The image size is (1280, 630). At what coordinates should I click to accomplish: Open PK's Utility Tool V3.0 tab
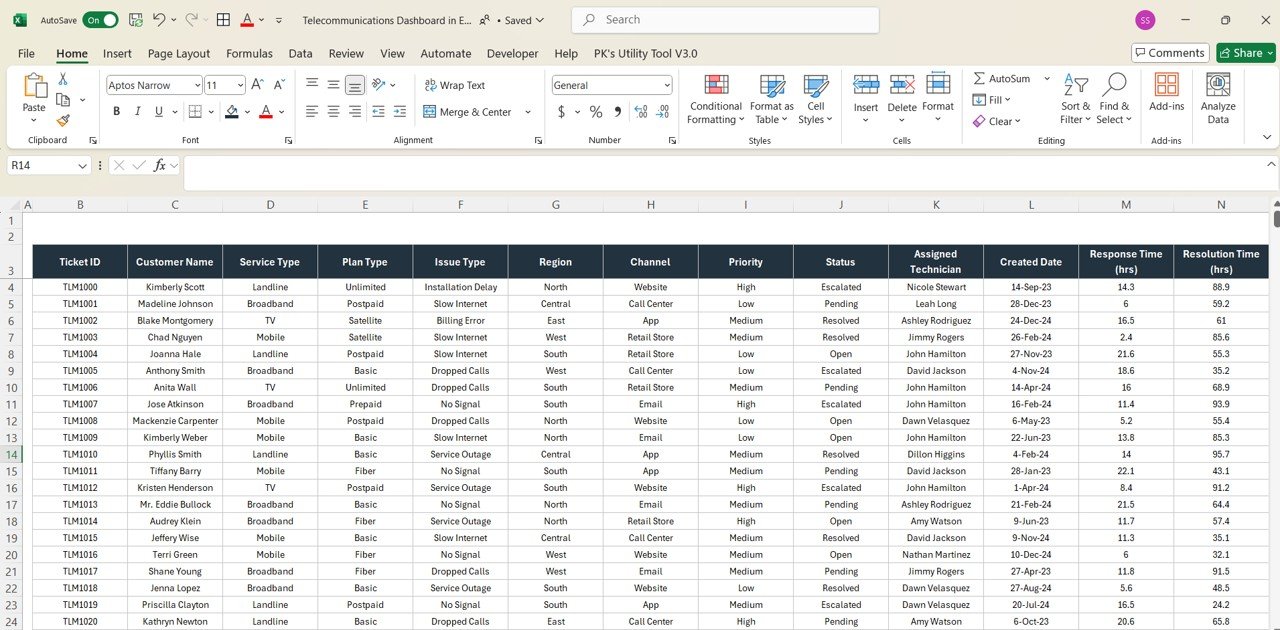(645, 54)
